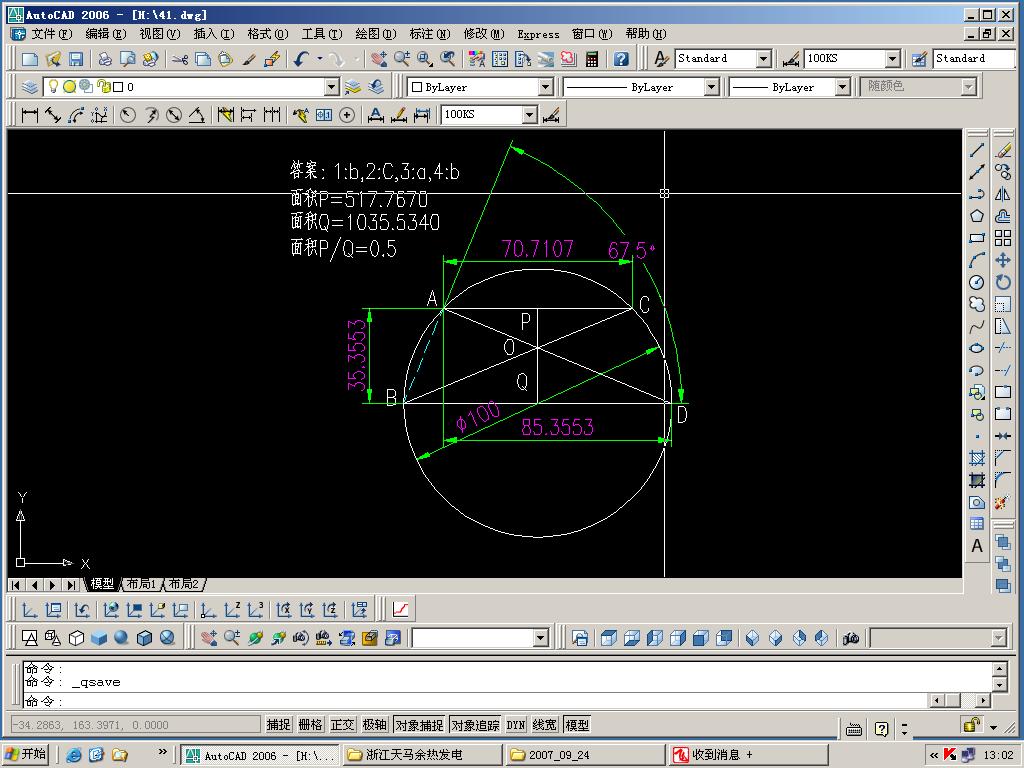Screen dimensions: 1024x768
Task: Select the Polygon draw tool
Action: pos(977,216)
